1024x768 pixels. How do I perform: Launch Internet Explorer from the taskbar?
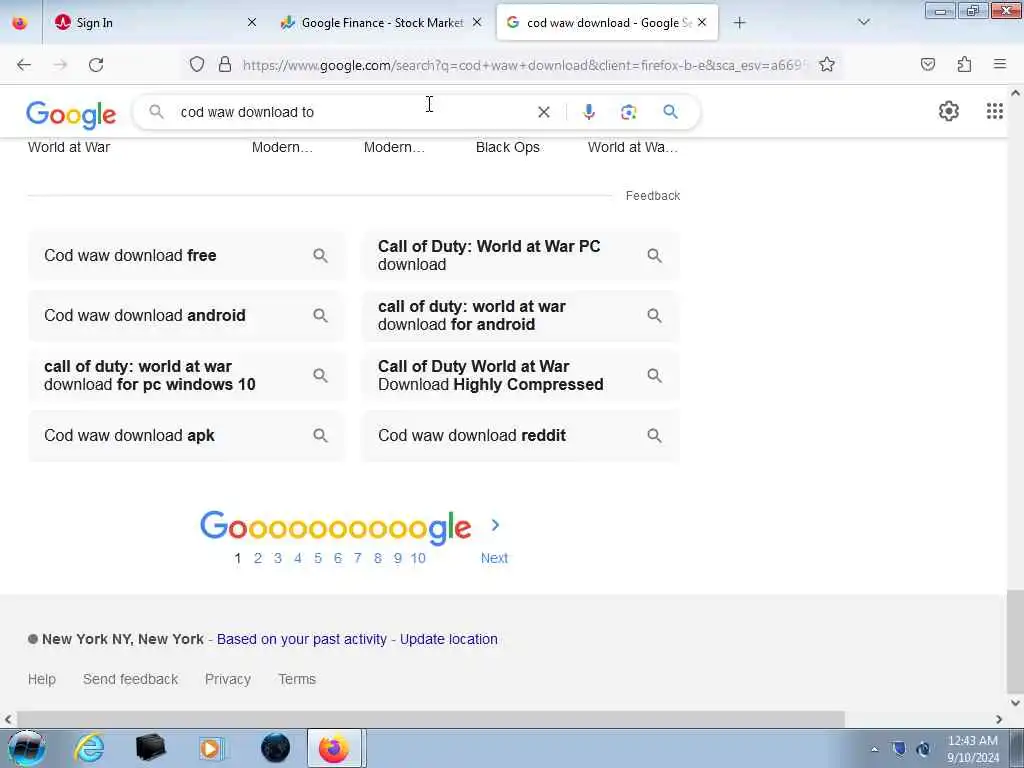pos(89,748)
